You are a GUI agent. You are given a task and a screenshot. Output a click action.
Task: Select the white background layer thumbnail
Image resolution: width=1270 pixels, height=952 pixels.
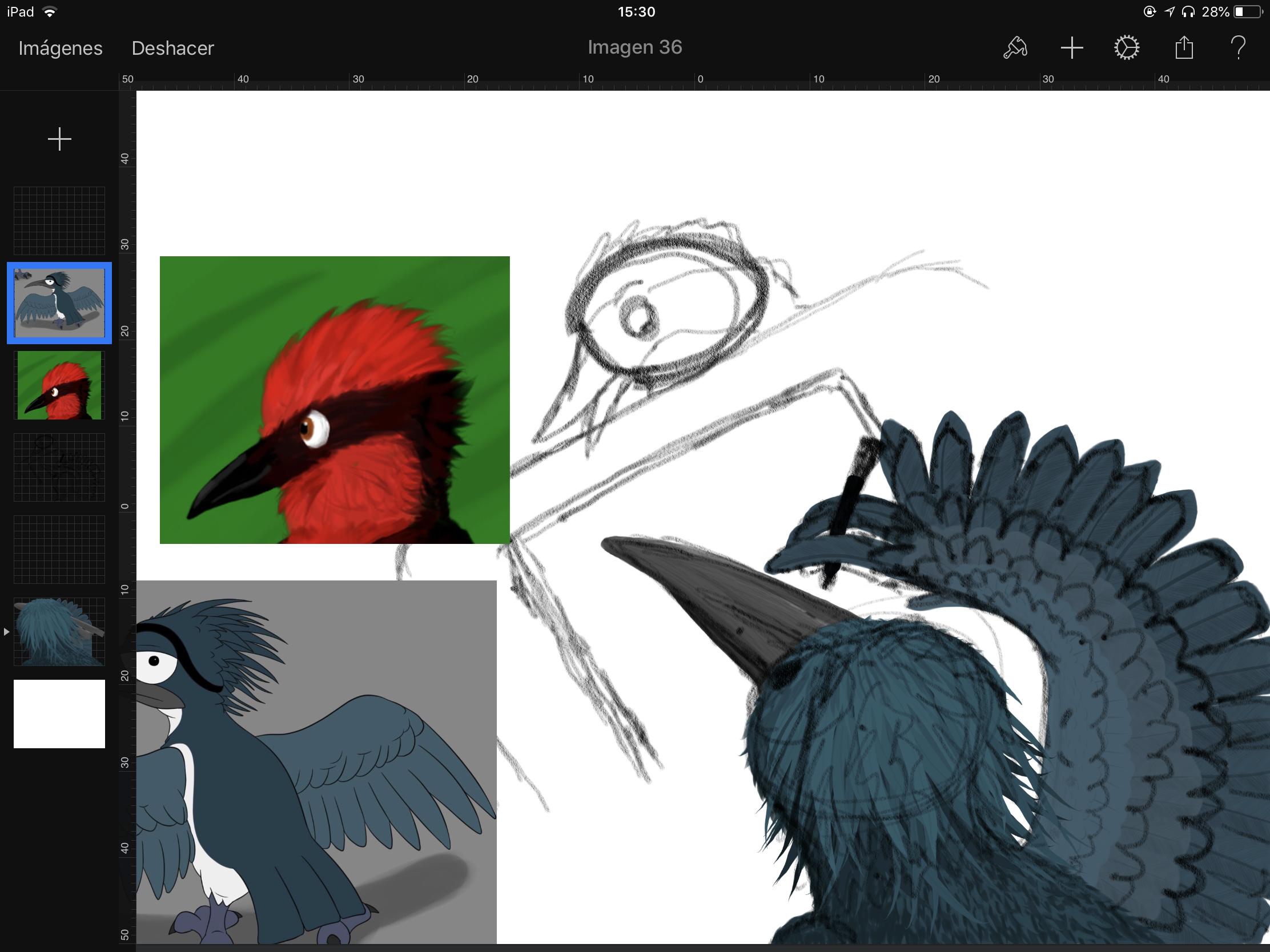click(x=59, y=714)
